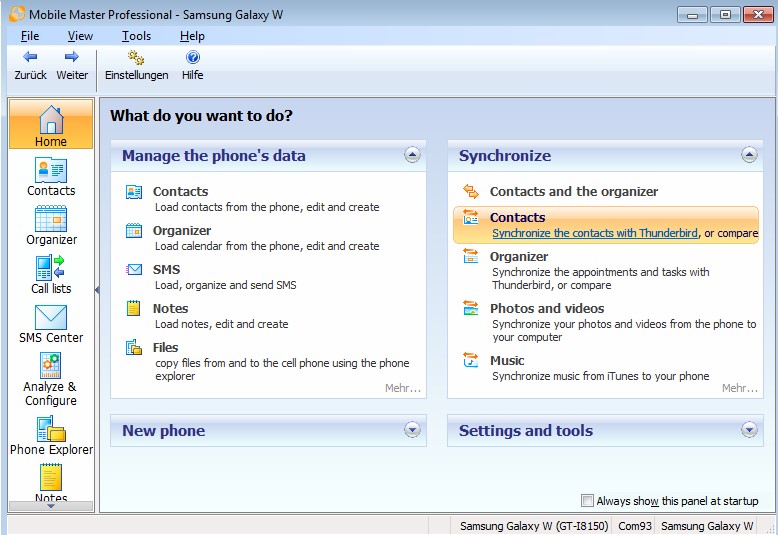Click the Hilfe question mark icon
This screenshot has width=778, height=535.
click(193, 58)
